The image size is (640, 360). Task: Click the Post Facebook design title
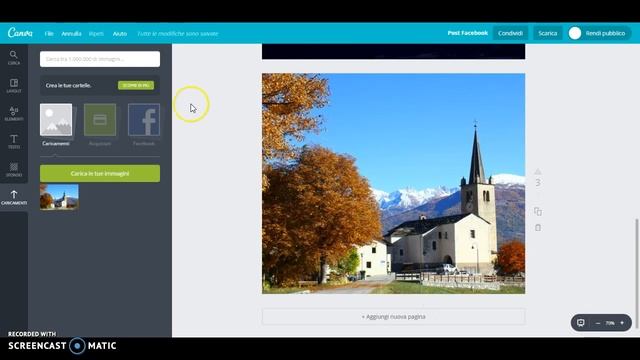[467, 33]
